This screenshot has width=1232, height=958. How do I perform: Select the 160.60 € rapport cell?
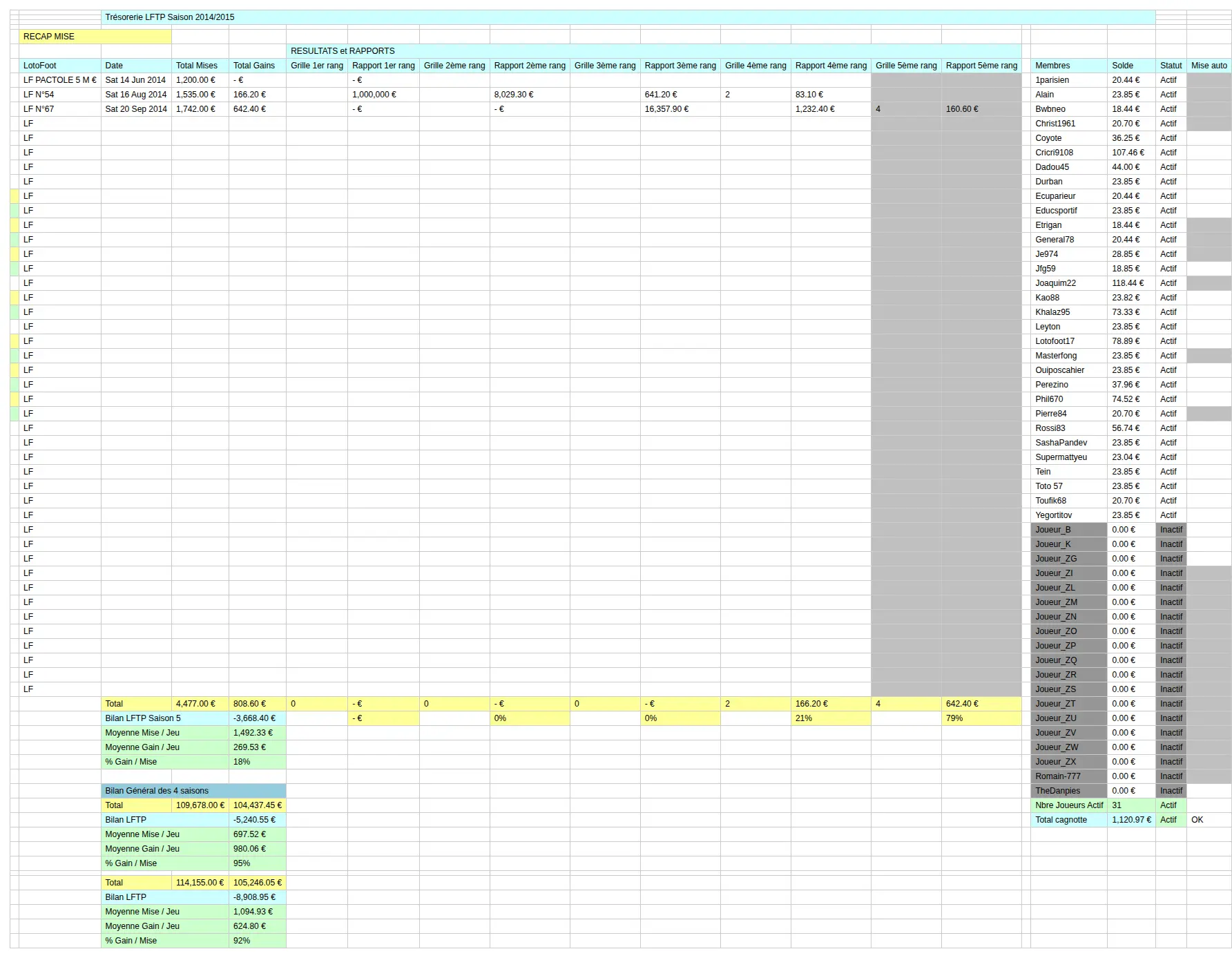point(981,109)
